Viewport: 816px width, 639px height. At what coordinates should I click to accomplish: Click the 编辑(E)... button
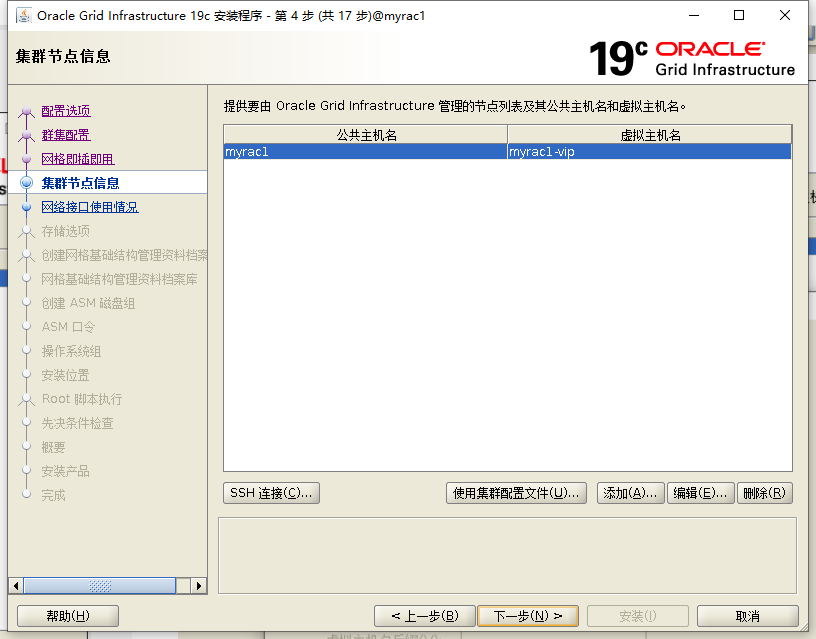tap(700, 493)
